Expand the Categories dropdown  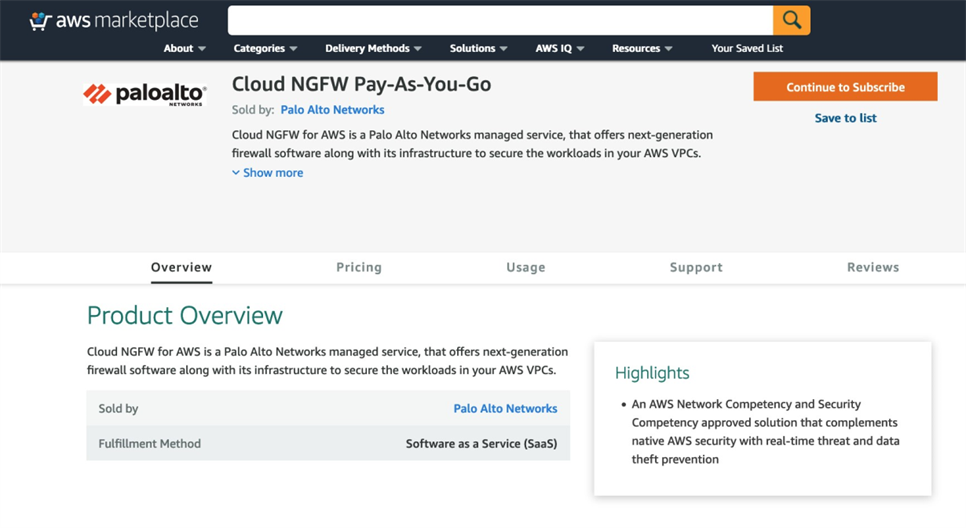(265, 48)
